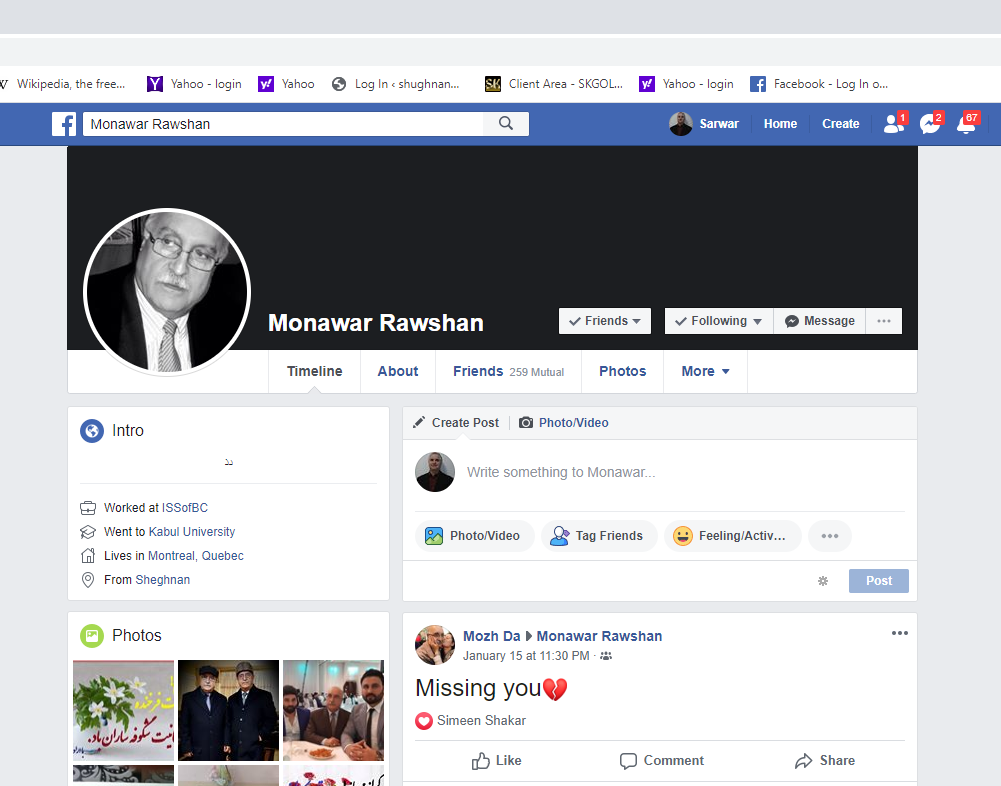Open the ISSofBC workplace link

click(x=184, y=508)
